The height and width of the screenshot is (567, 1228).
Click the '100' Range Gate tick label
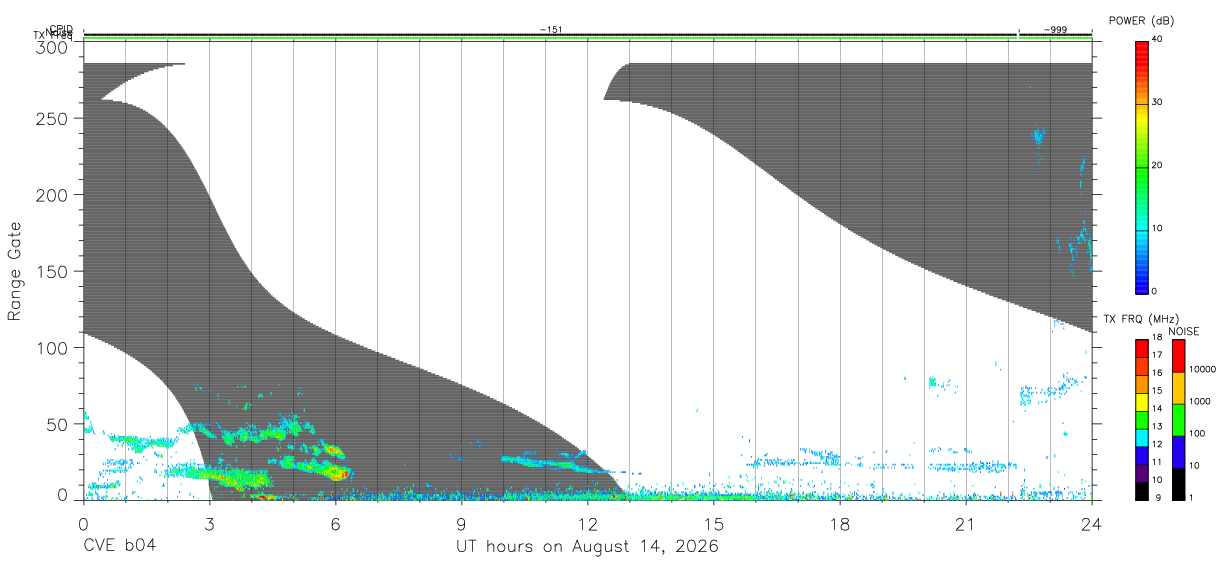coord(53,347)
